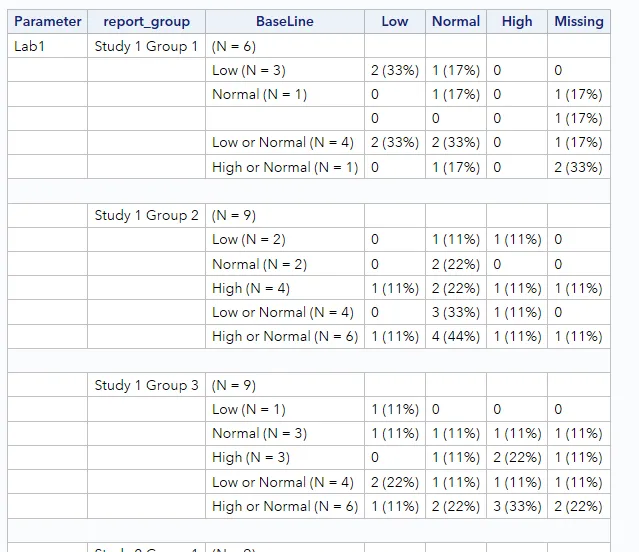Click the Low column header
Image resolution: width=639 pixels, height=552 pixels.
point(394,21)
